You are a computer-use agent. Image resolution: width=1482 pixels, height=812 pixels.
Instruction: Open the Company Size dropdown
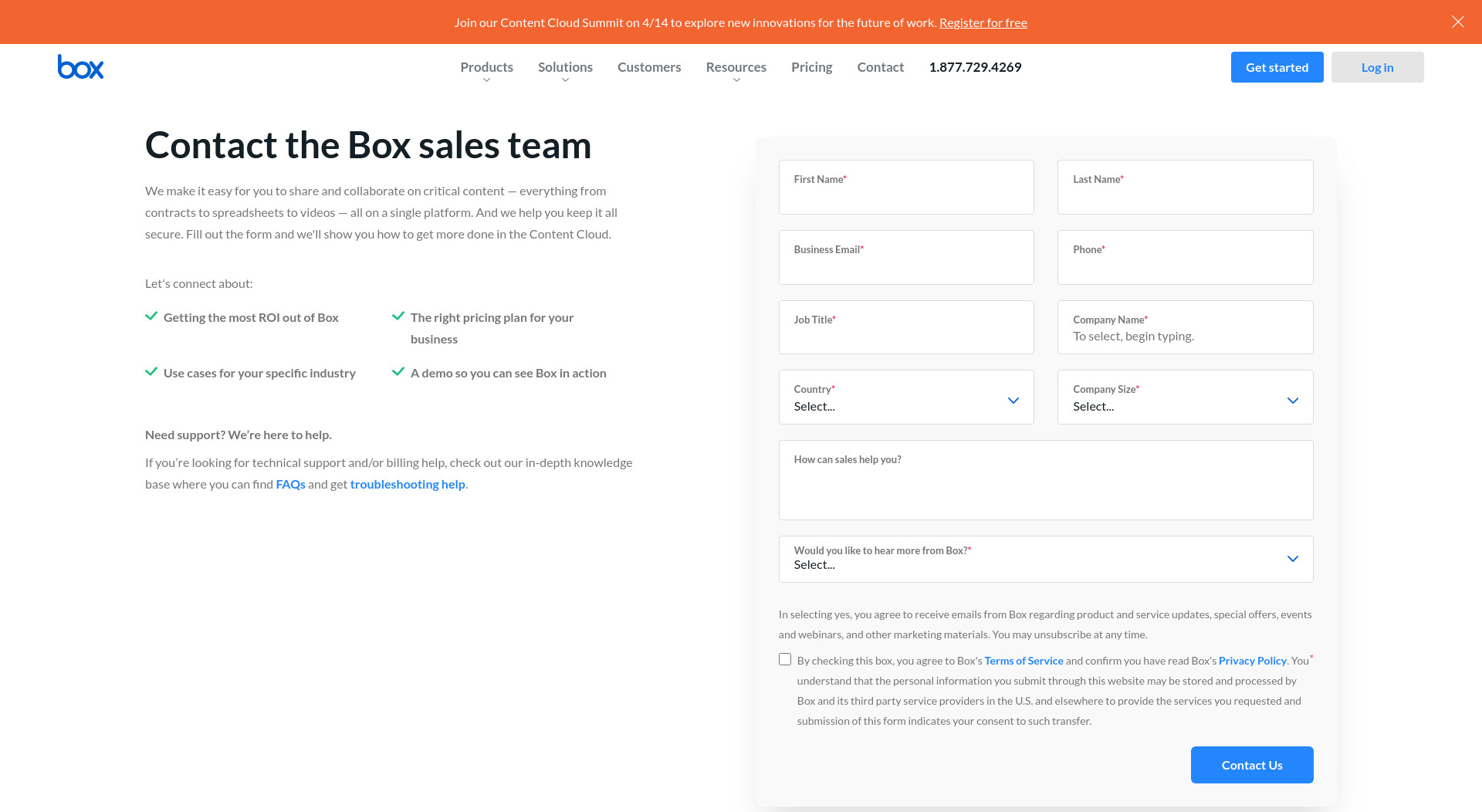point(1185,397)
